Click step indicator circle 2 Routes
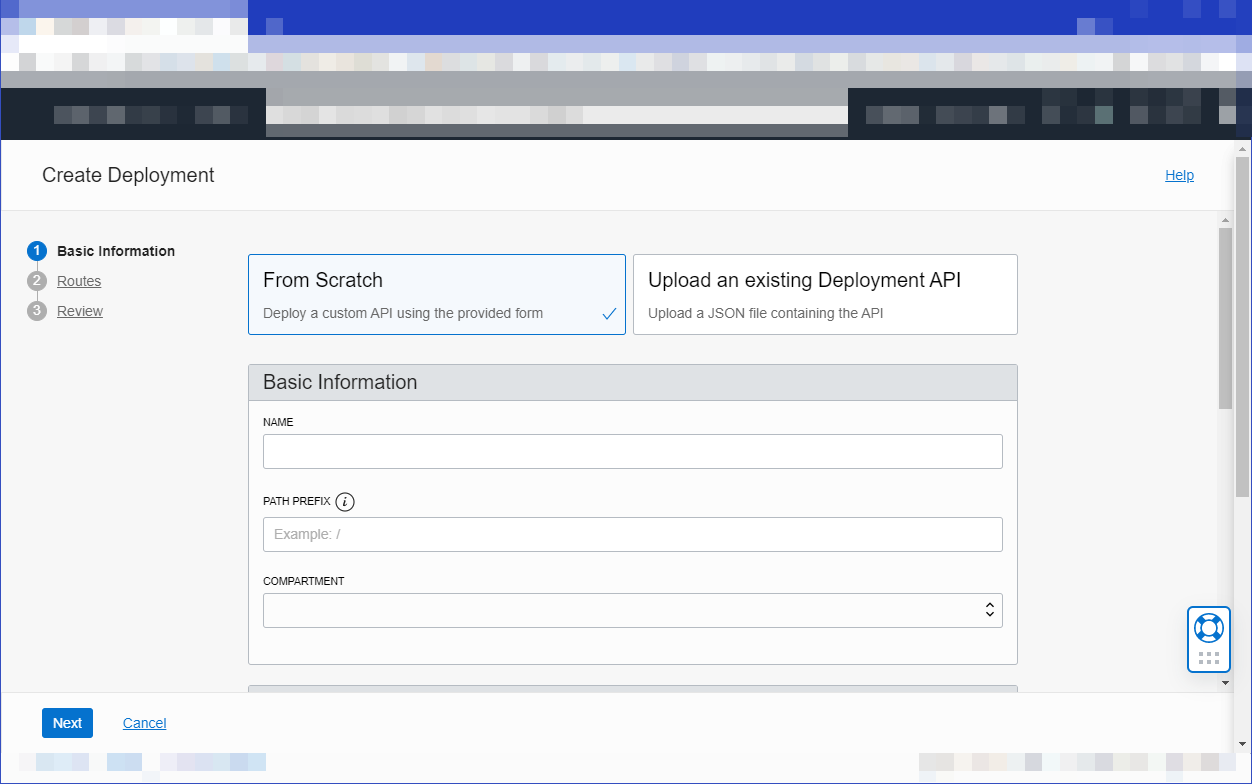The width and height of the screenshot is (1252, 784). pos(37,281)
